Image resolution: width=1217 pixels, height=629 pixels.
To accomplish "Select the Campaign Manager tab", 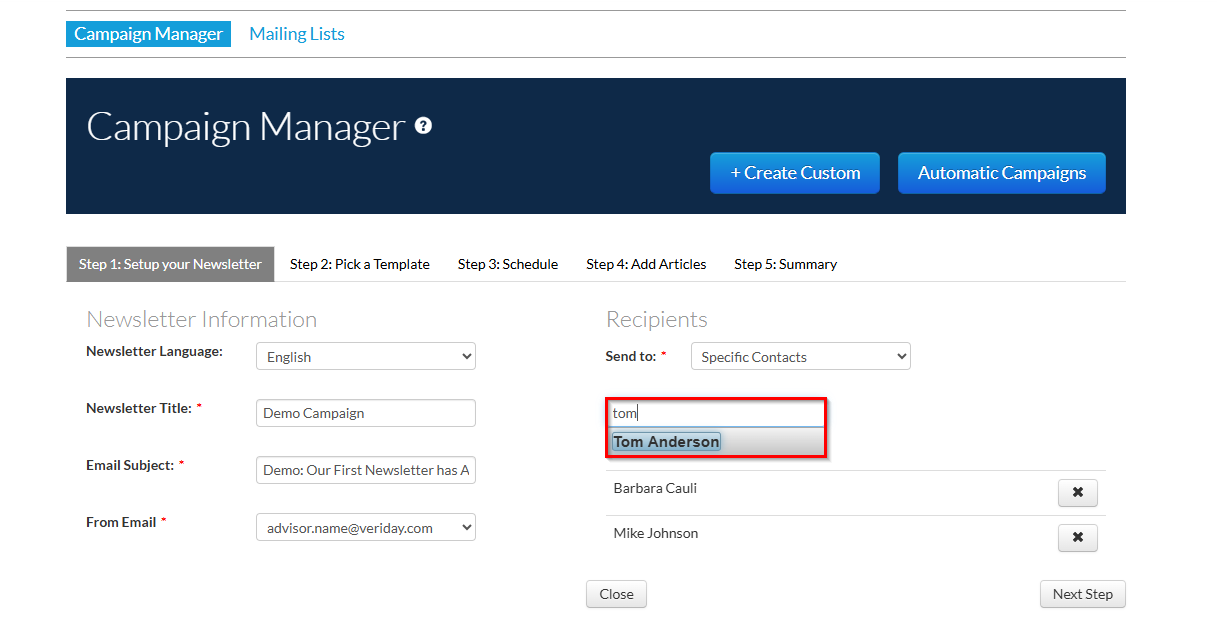I will pyautogui.click(x=148, y=34).
